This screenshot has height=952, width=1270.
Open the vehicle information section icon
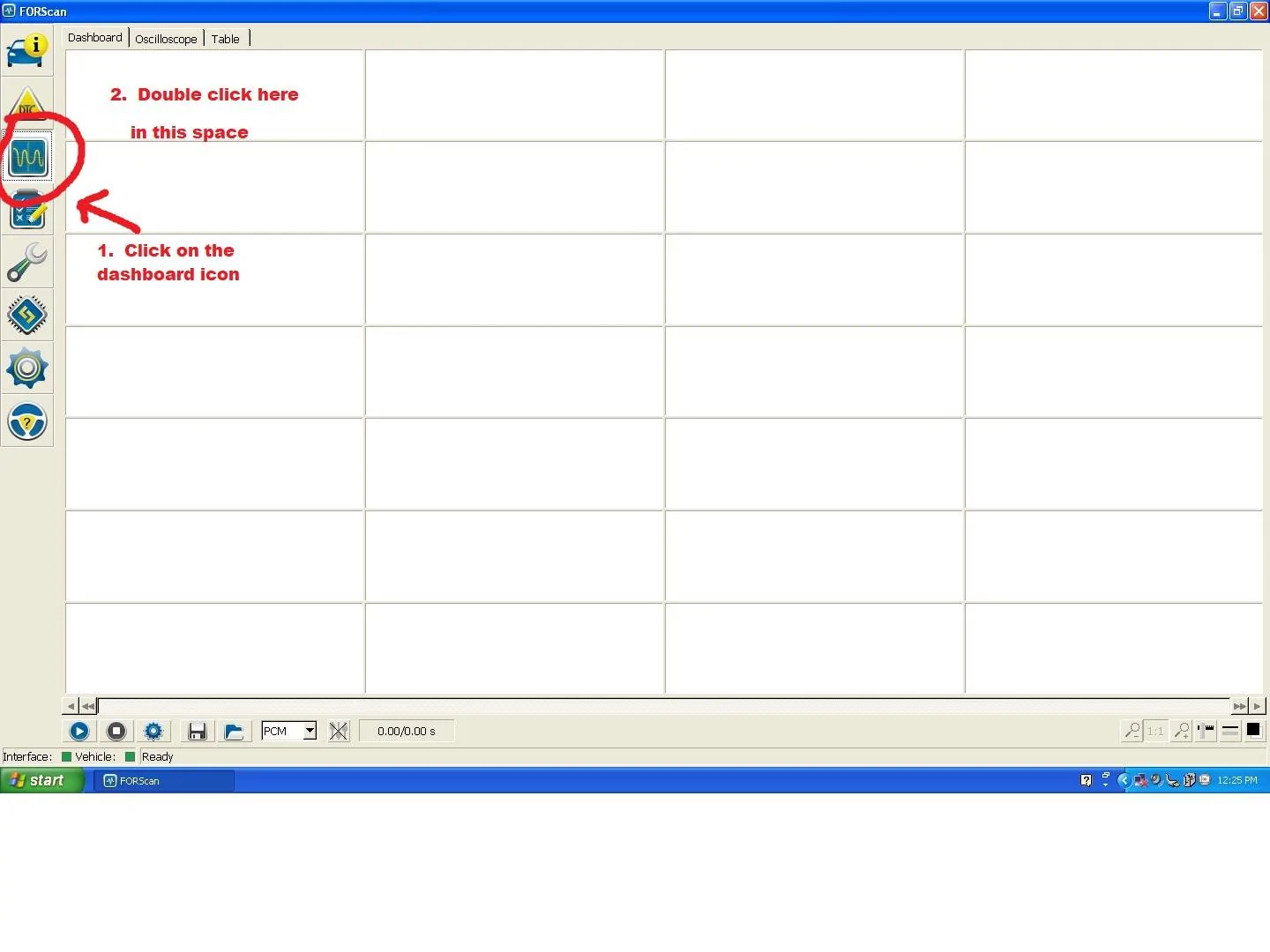(26, 50)
